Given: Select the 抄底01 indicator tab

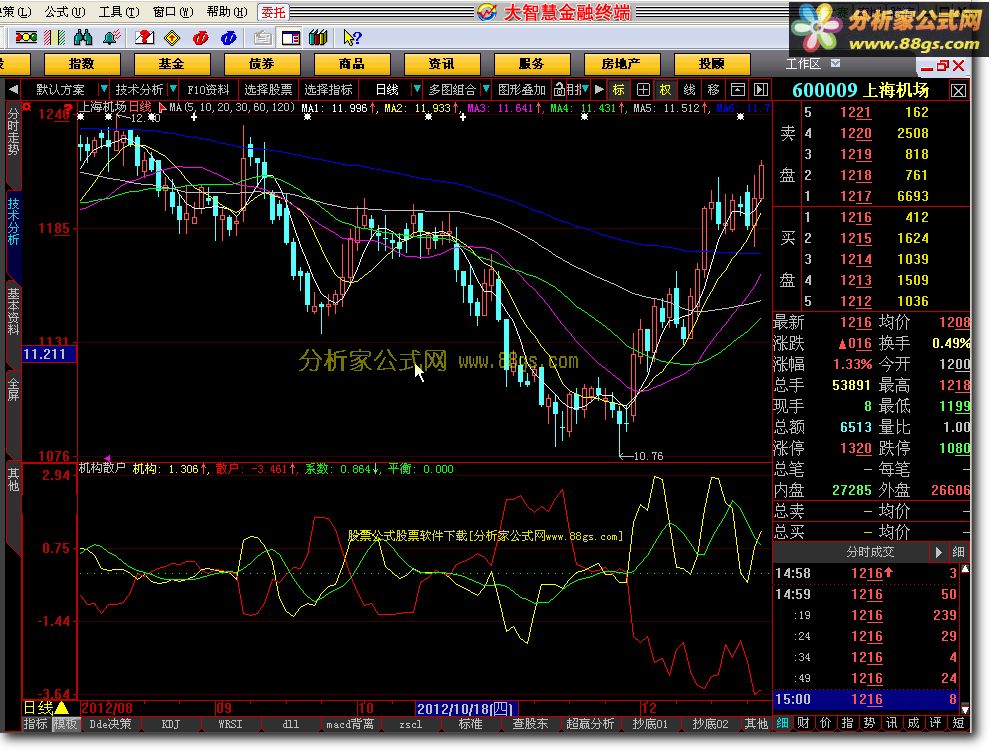Looking at the screenshot, I should pyautogui.click(x=650, y=724).
